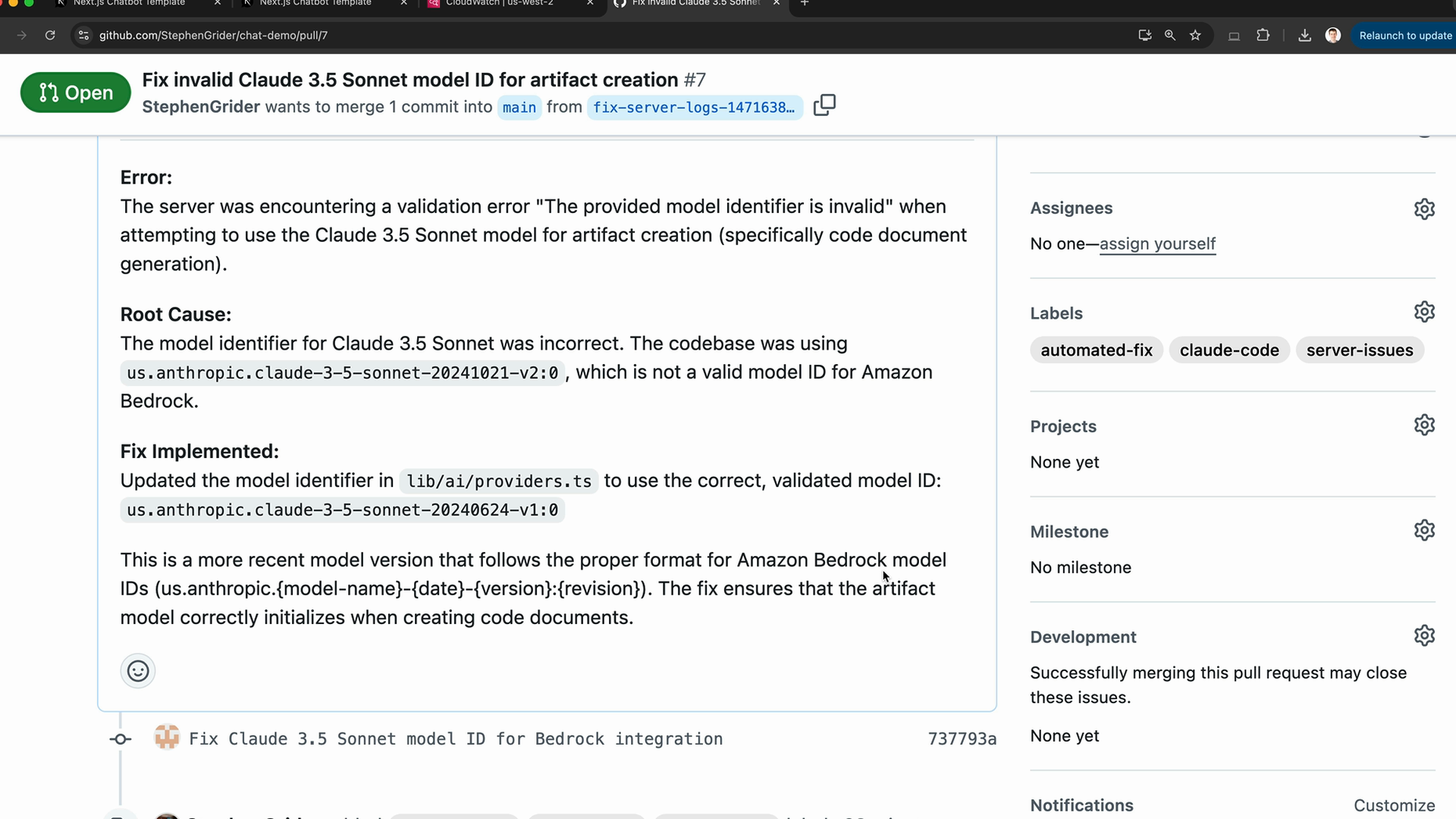Close the CloudWatch browser tab

[590, 4]
